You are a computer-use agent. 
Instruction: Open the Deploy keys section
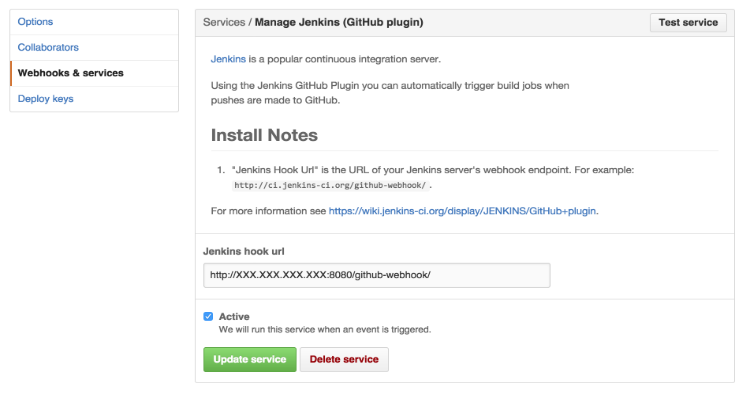[x=45, y=99]
